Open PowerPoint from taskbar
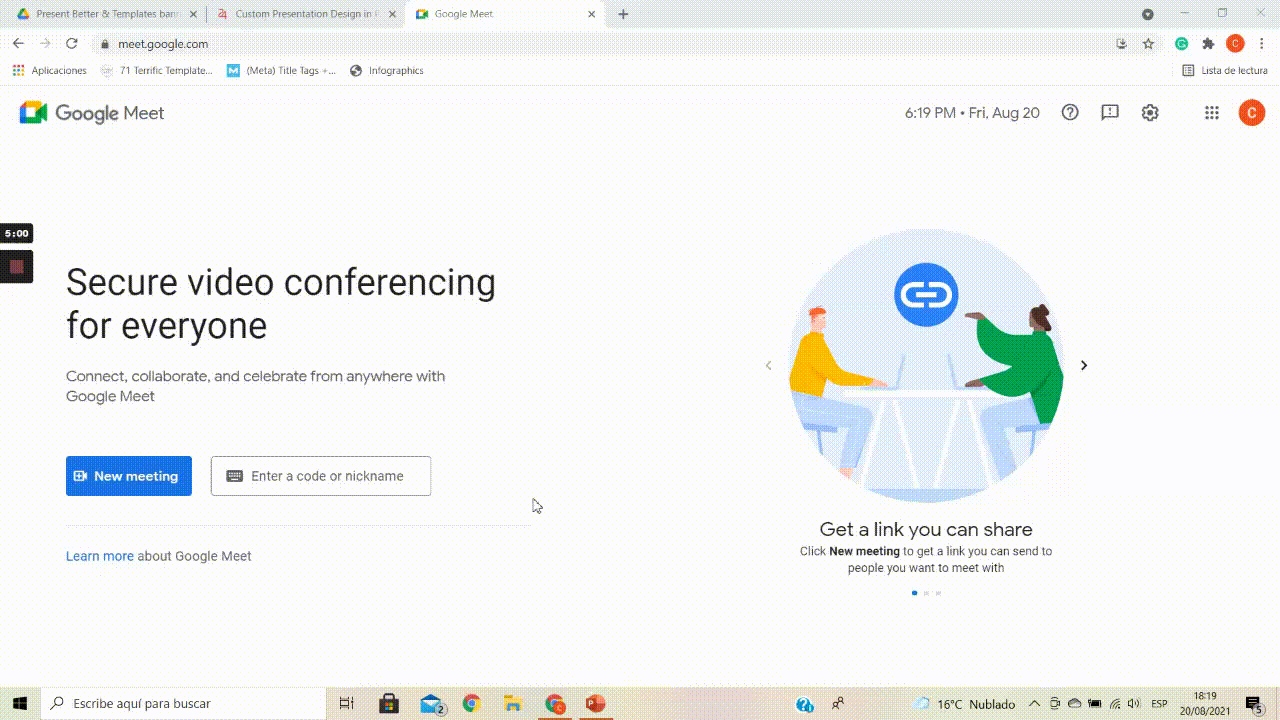The image size is (1280, 720). (595, 704)
